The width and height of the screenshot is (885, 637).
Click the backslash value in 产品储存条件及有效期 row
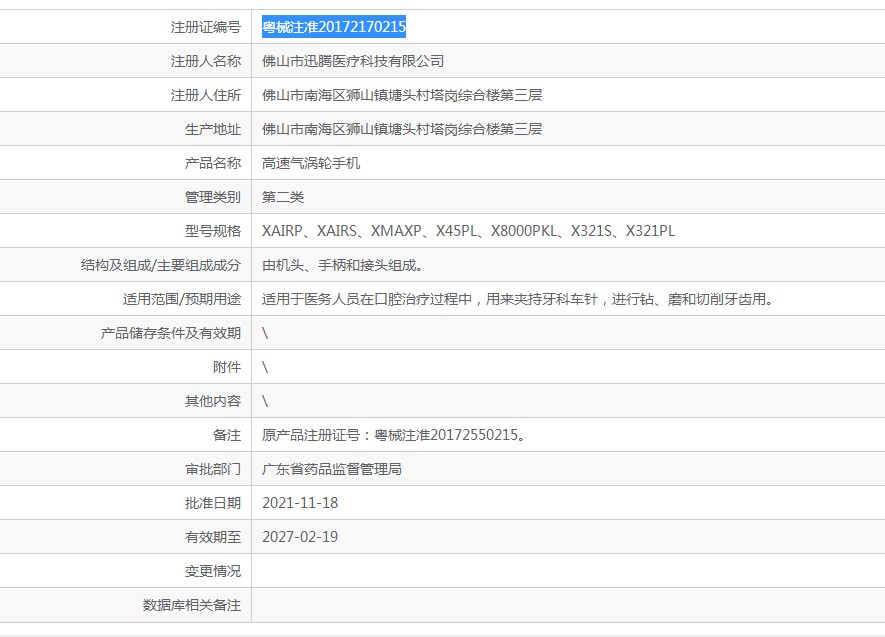tap(265, 333)
